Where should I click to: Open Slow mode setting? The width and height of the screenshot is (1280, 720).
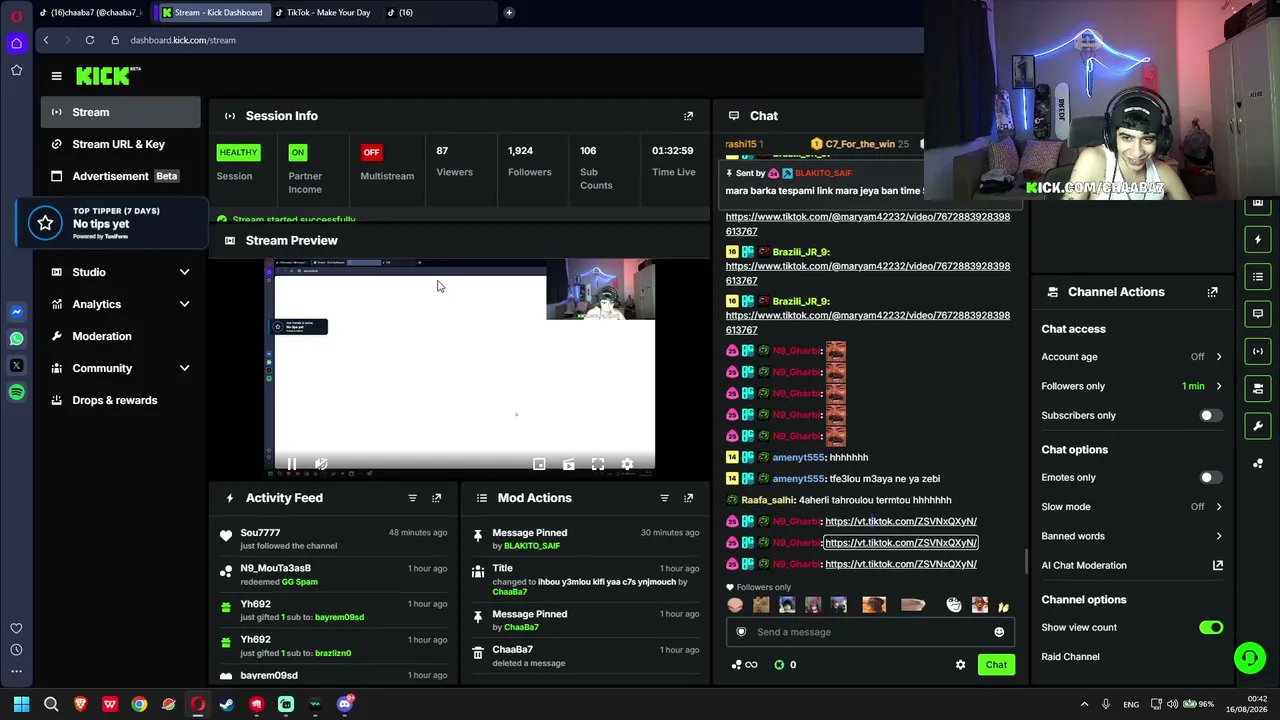click(1132, 507)
